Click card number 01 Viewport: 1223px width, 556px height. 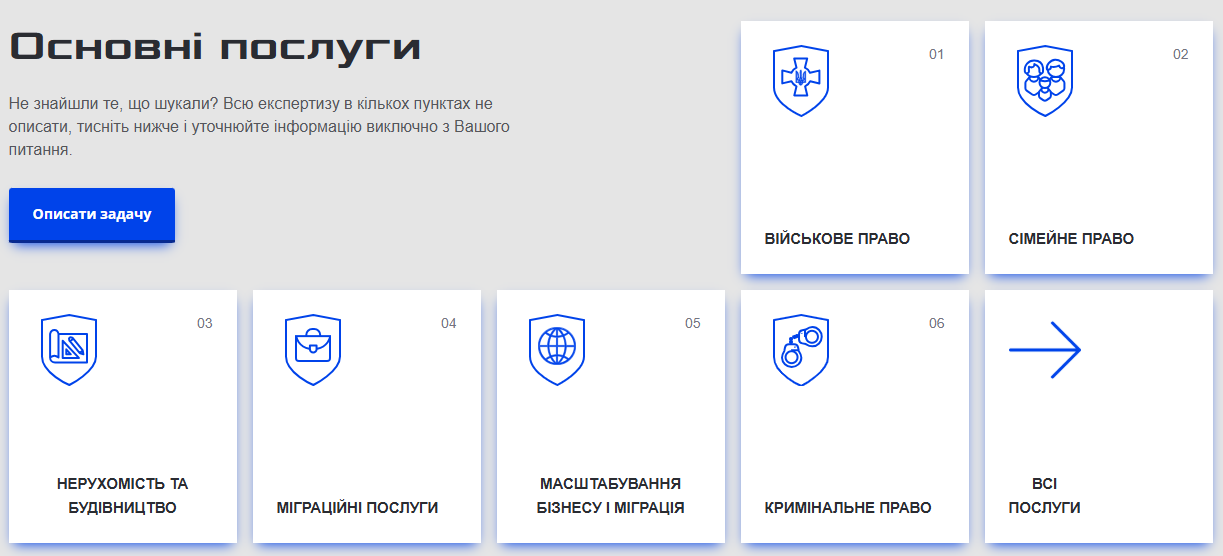pos(936,54)
